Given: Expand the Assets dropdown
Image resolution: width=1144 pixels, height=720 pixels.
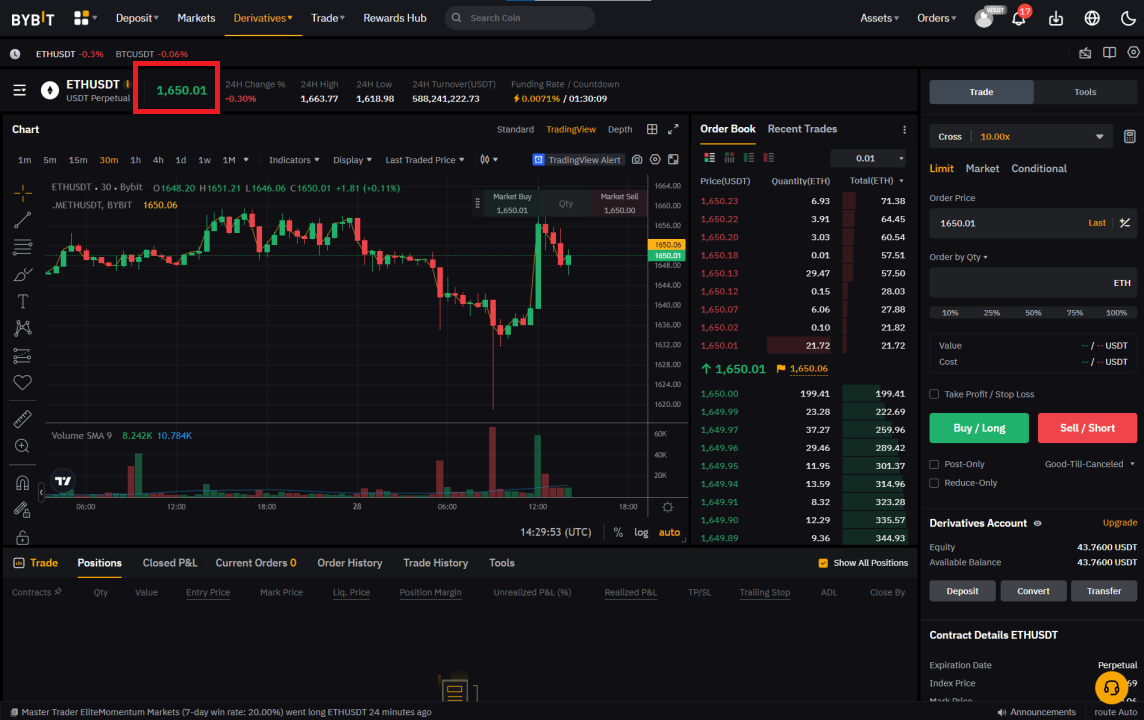Looking at the screenshot, I should tap(879, 18).
